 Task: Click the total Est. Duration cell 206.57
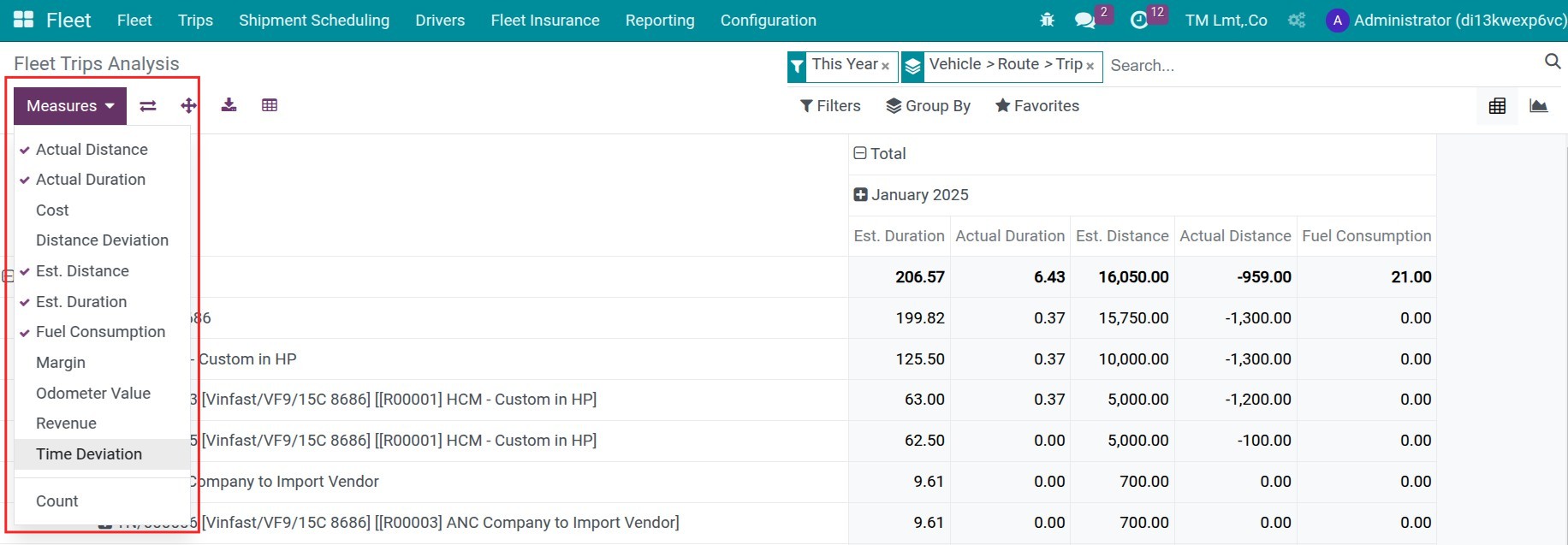(x=900, y=277)
